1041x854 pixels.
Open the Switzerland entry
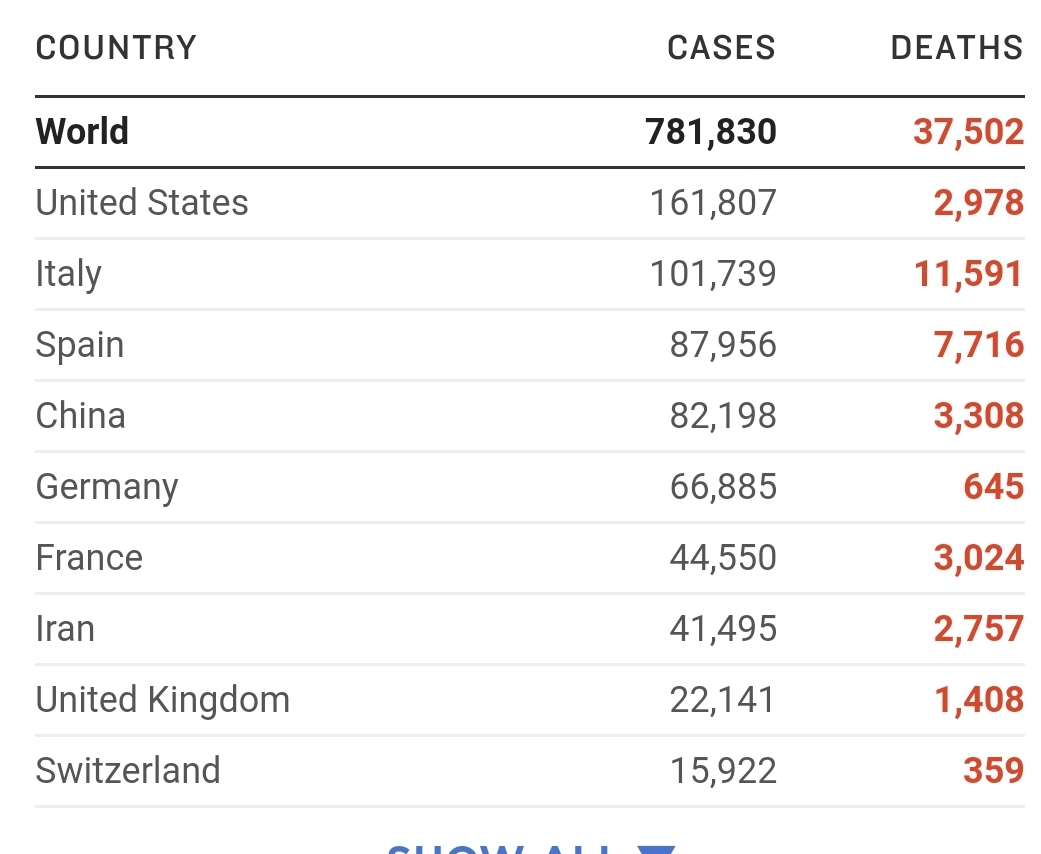click(x=128, y=771)
